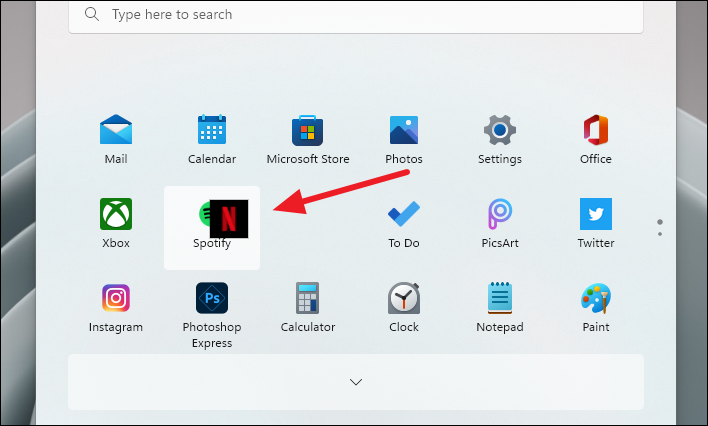Click the 'To Do' label text
The height and width of the screenshot is (426, 708).
point(404,243)
